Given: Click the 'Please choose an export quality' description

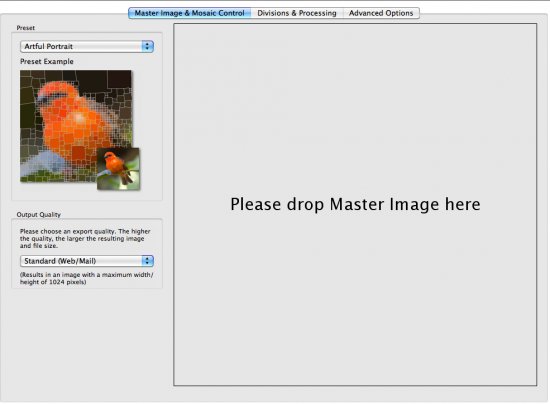Looking at the screenshot, I should 85,238.
